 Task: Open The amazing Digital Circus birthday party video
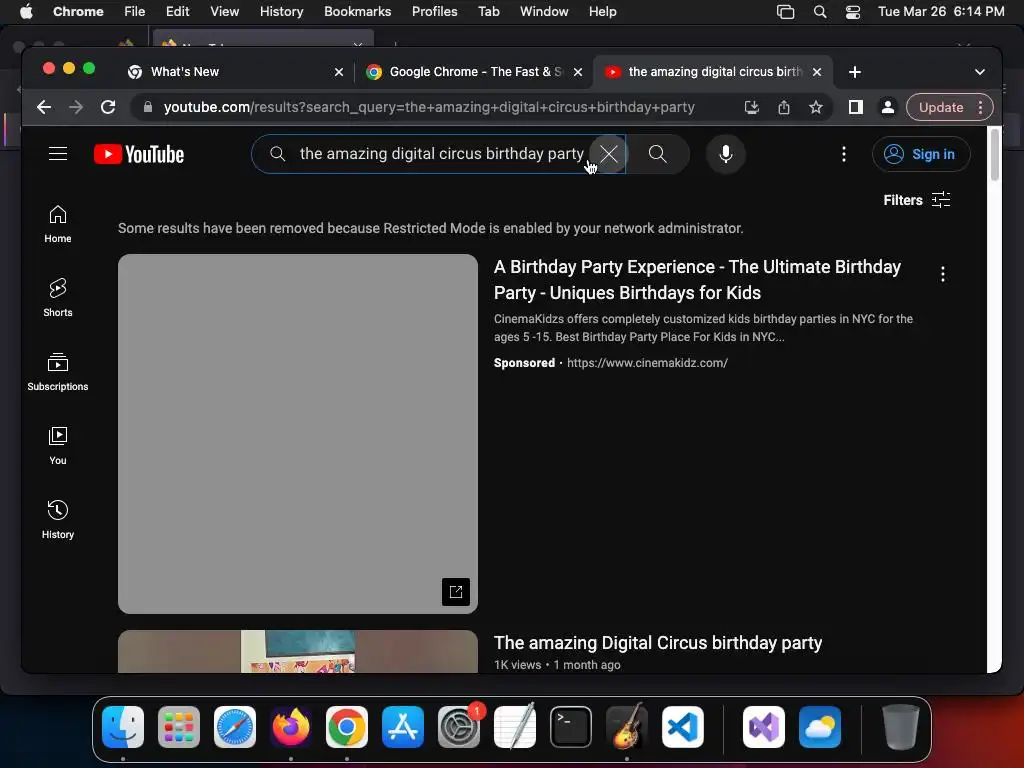(x=657, y=643)
